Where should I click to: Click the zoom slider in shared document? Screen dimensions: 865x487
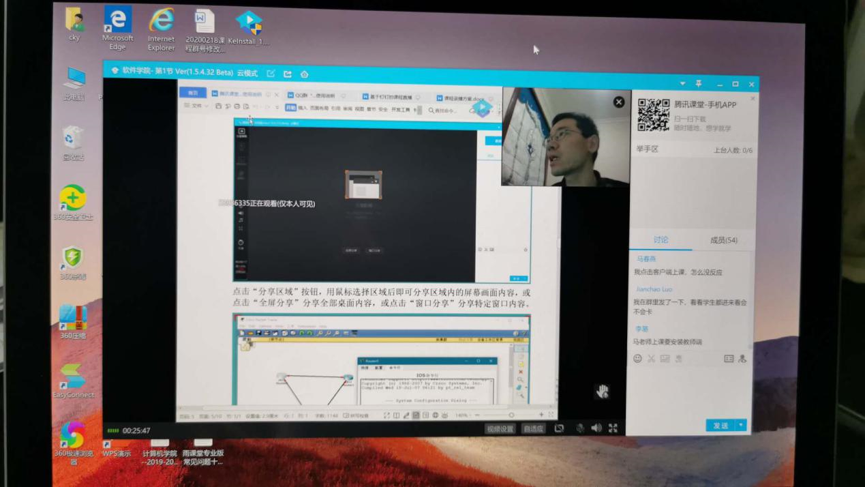(510, 414)
